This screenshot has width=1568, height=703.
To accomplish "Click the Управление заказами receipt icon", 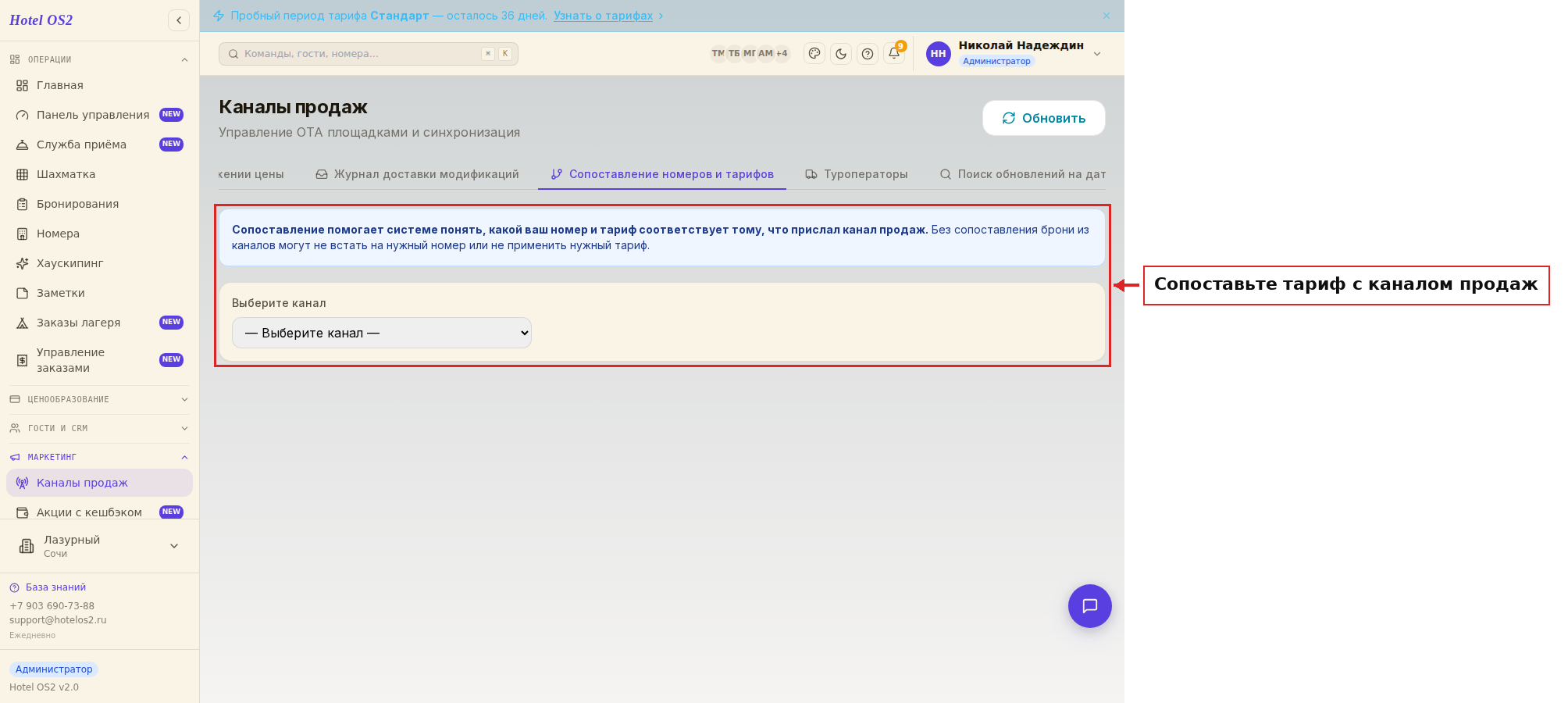I will (x=22, y=360).
